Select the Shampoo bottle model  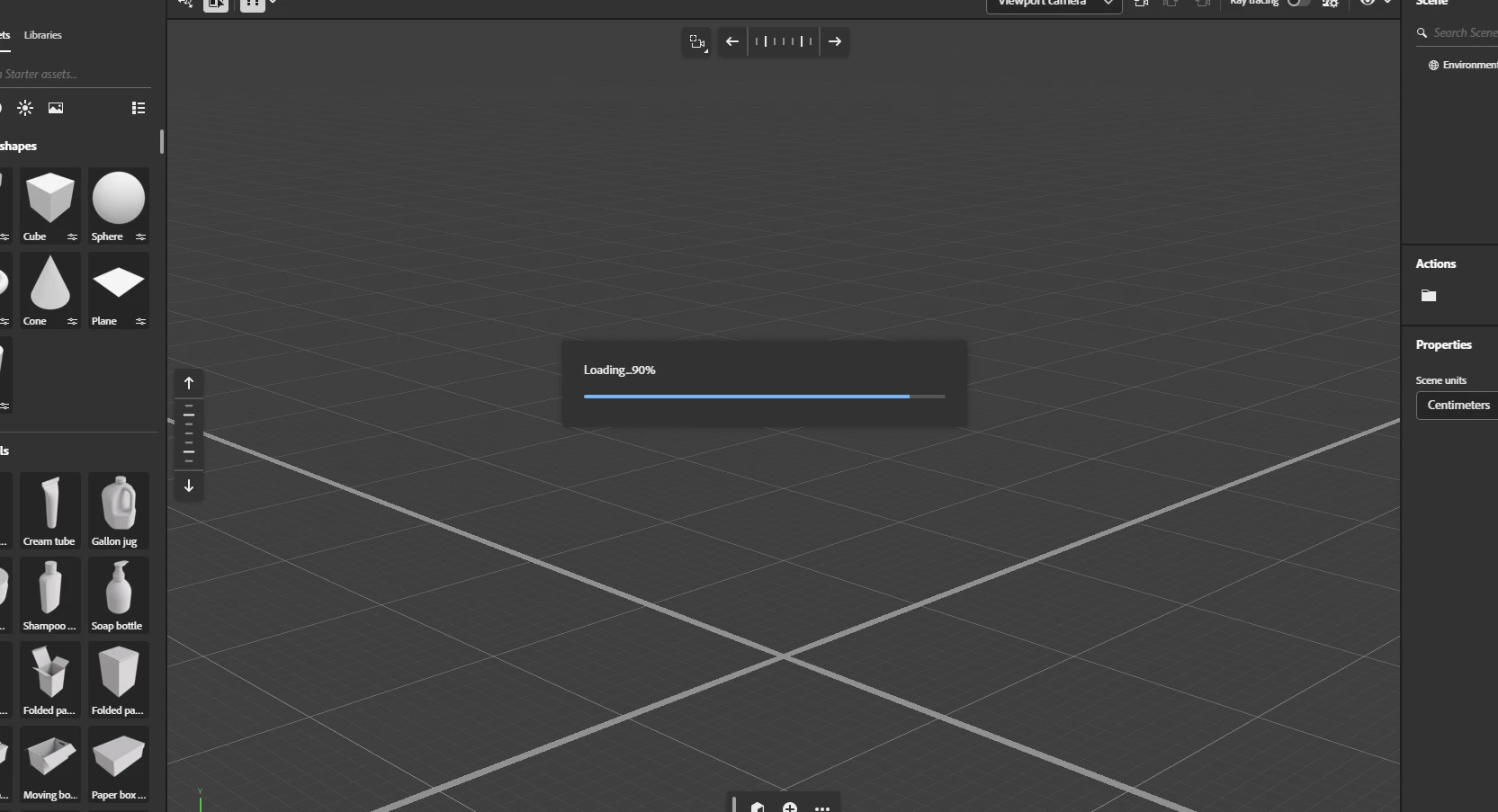click(x=49, y=594)
